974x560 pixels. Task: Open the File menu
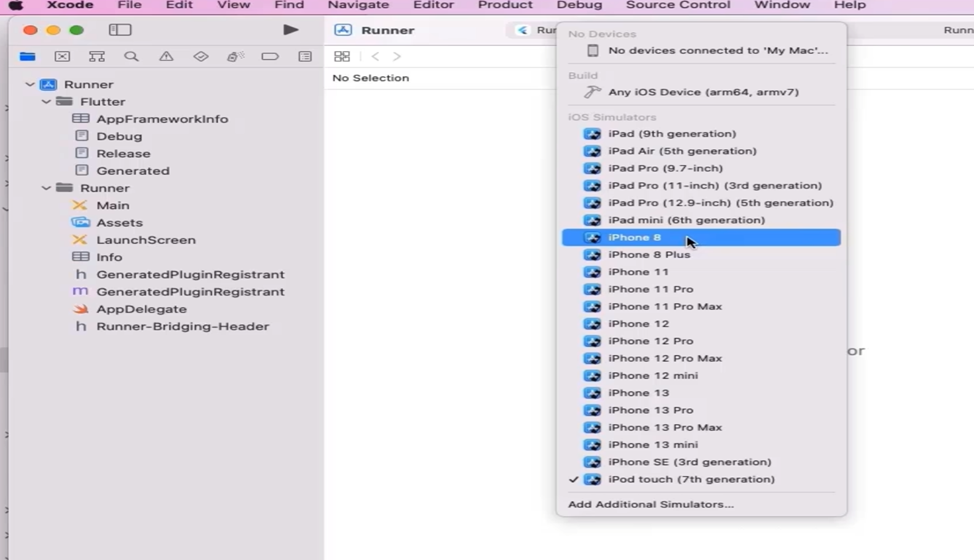click(x=129, y=5)
